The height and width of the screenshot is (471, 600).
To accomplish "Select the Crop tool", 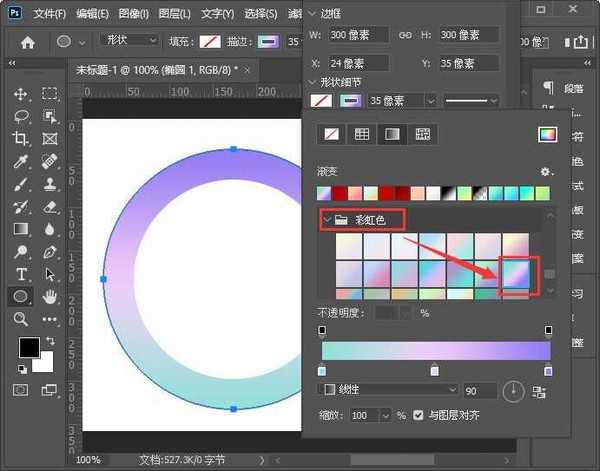I will (x=21, y=138).
